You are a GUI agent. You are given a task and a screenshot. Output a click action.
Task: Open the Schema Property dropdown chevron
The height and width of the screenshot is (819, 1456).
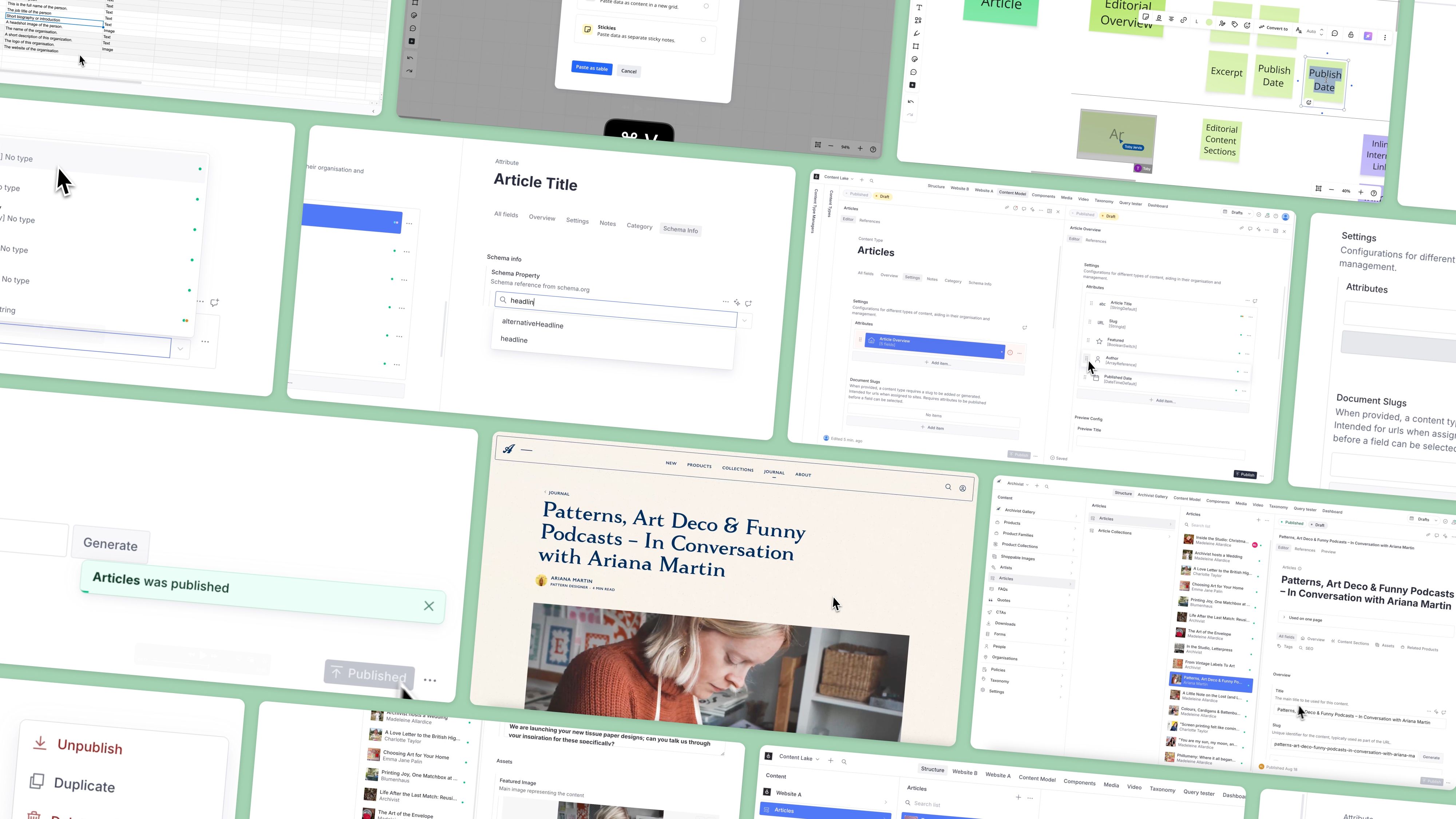(x=744, y=320)
